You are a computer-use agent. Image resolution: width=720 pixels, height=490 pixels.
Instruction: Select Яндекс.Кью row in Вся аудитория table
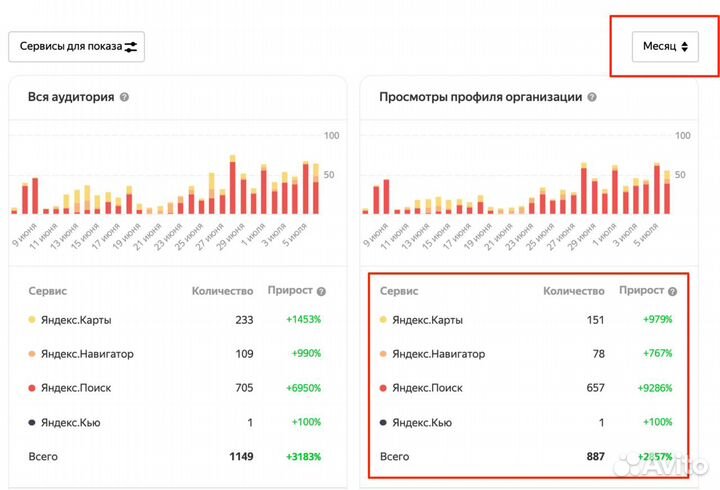[174, 422]
